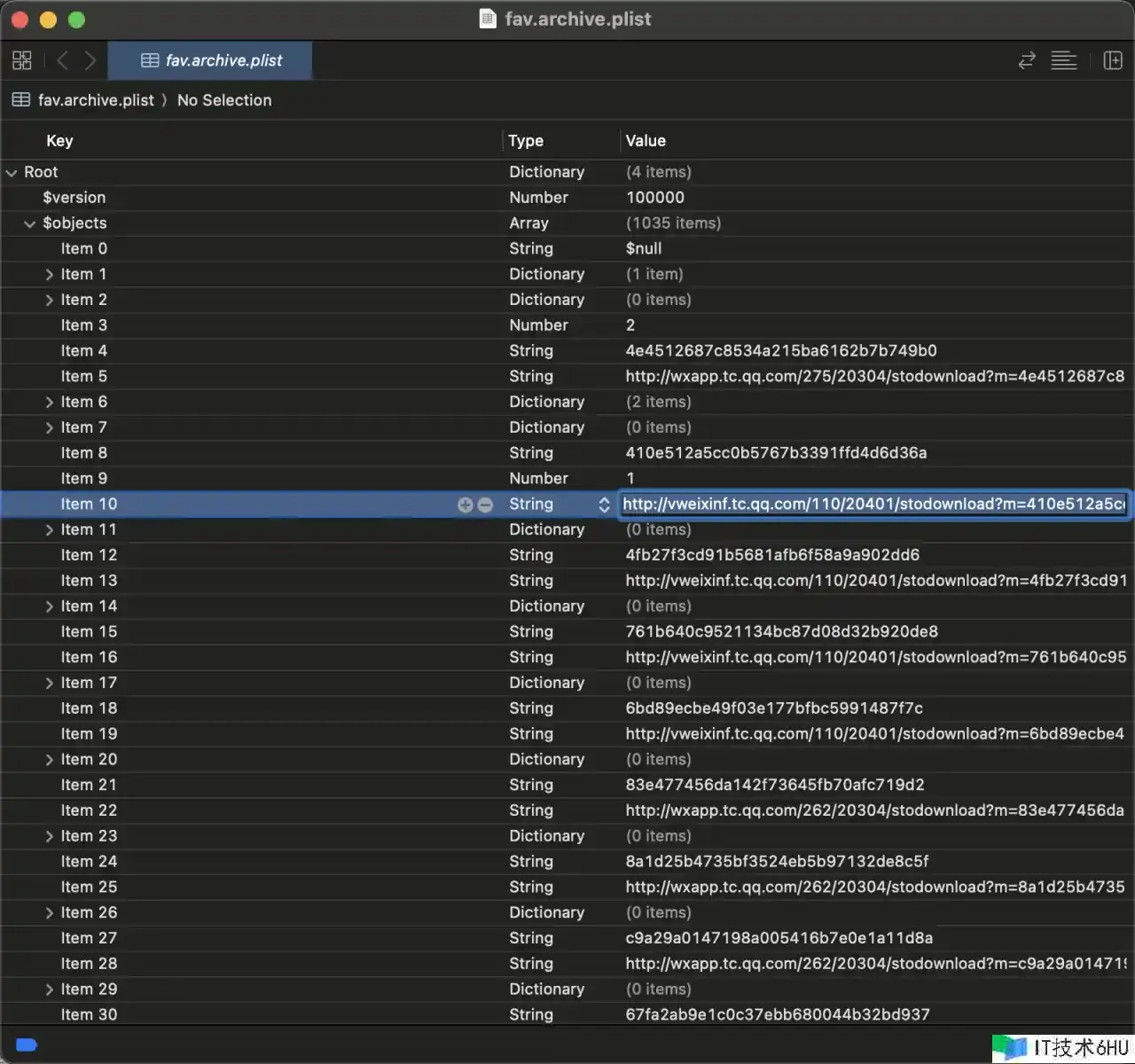Collapse the $objects array

click(30, 224)
